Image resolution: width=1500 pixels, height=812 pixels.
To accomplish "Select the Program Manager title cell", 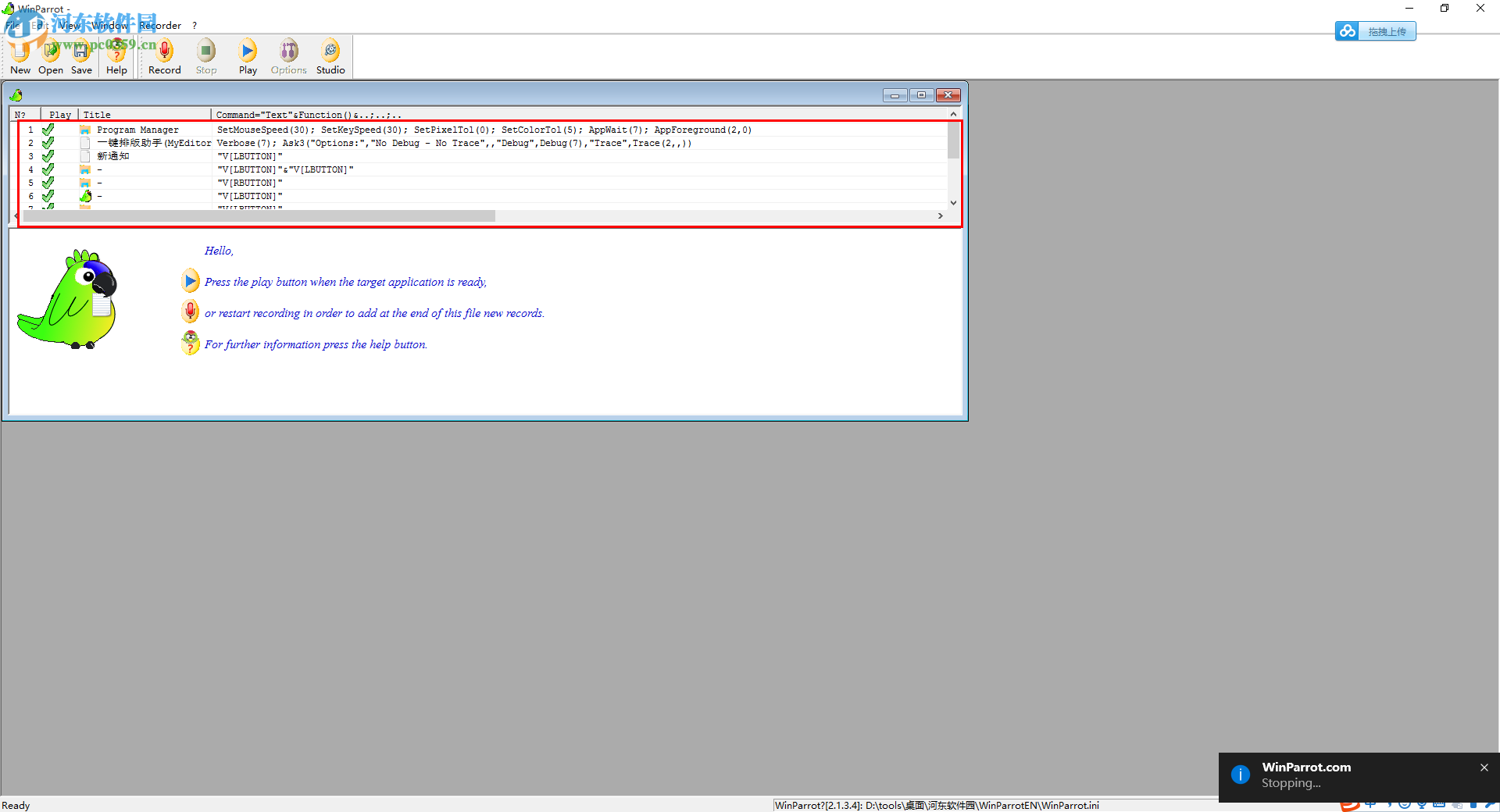I will tap(137, 130).
